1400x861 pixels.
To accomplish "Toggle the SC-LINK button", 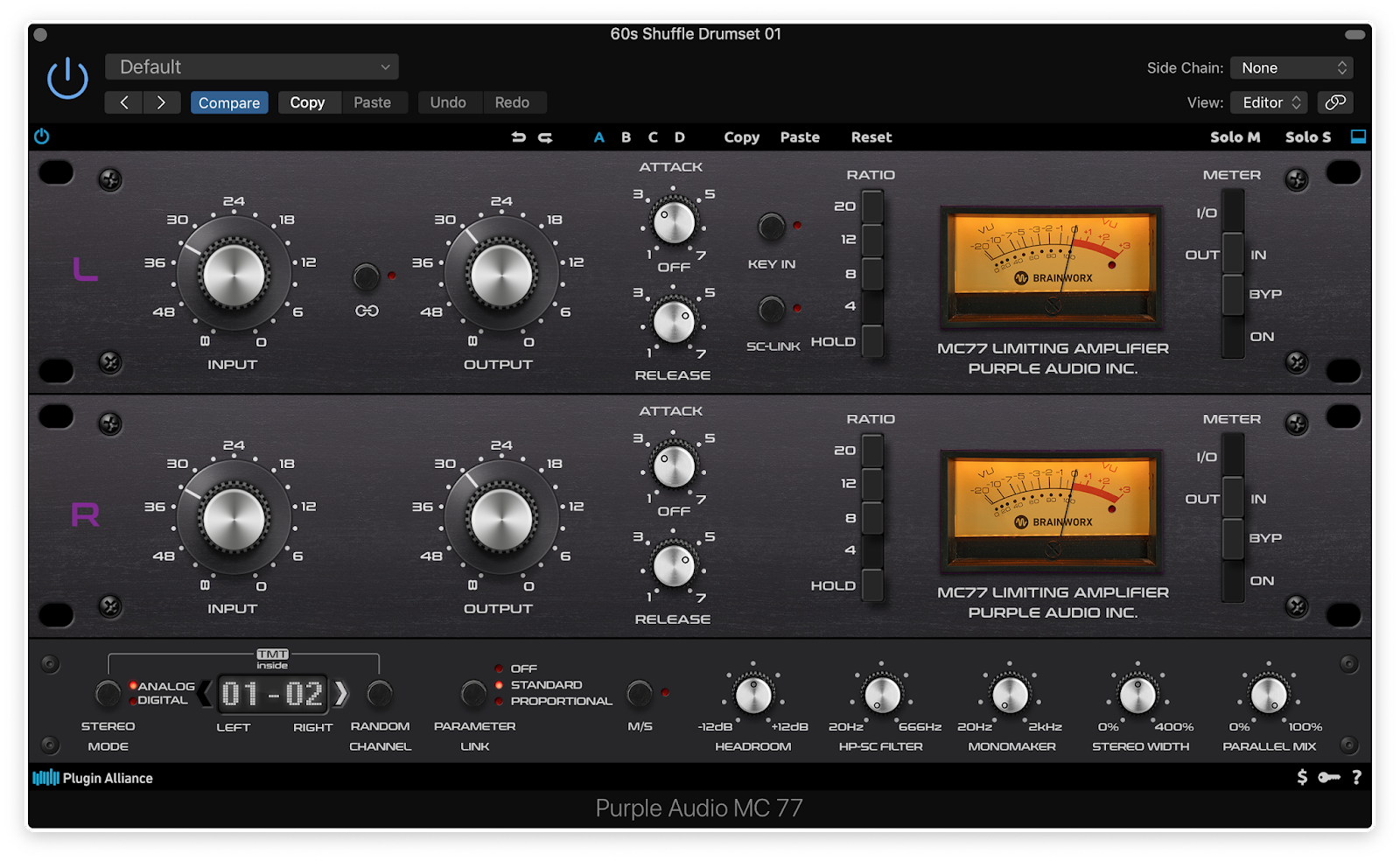I will pos(771,309).
